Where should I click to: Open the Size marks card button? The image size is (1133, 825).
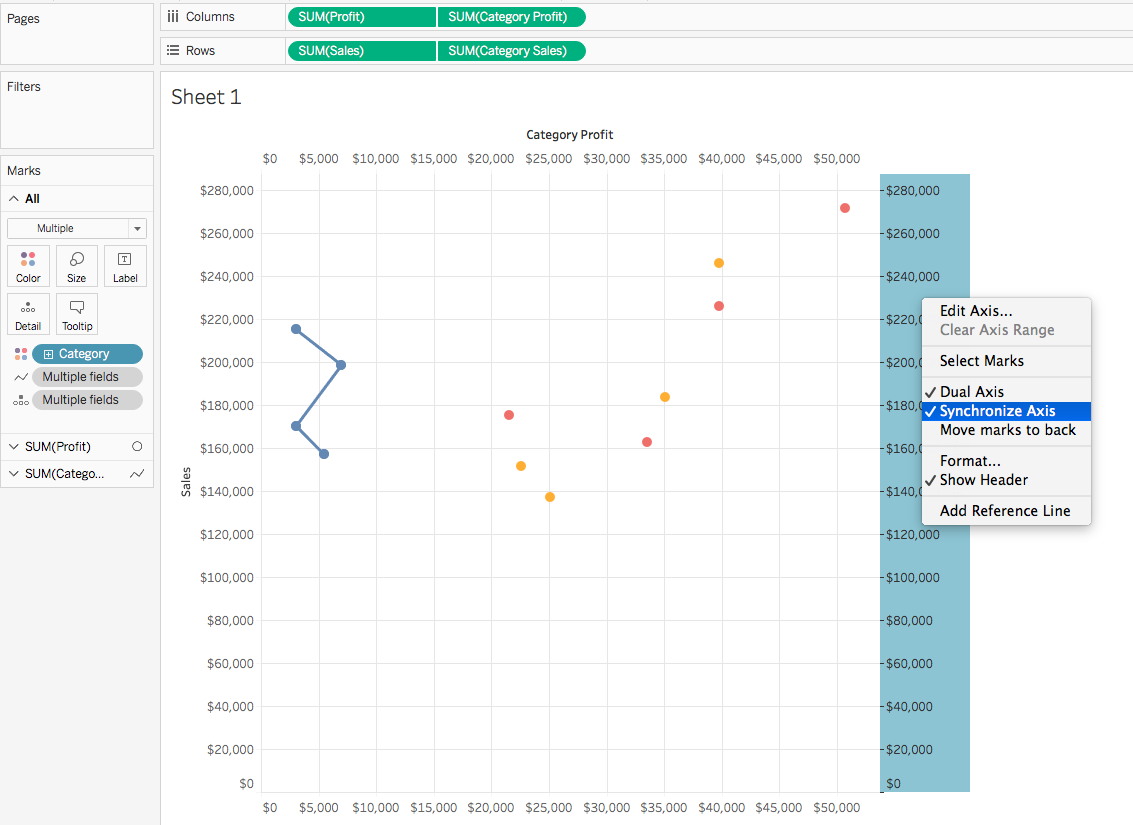[x=77, y=266]
